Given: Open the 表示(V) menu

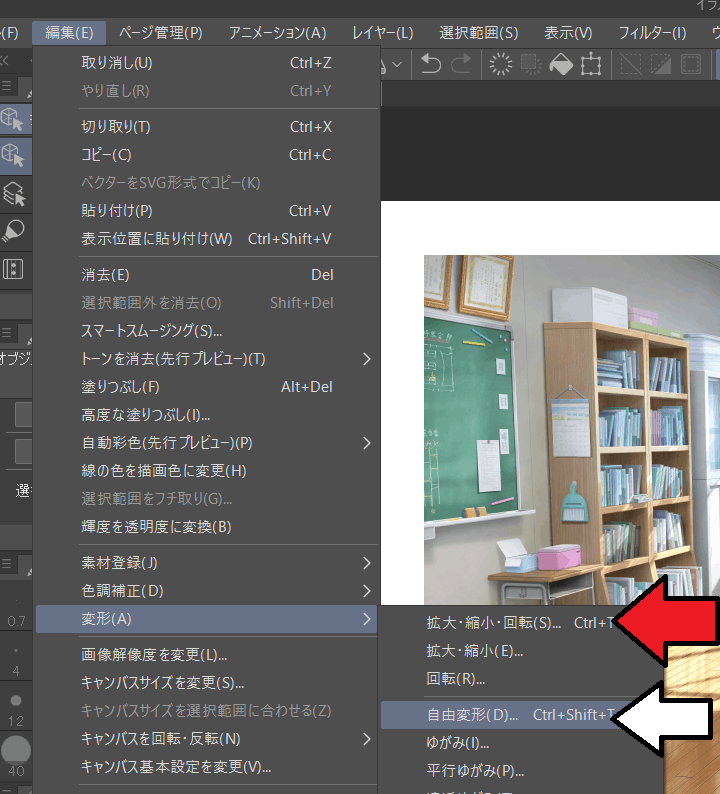Looking at the screenshot, I should [568, 33].
